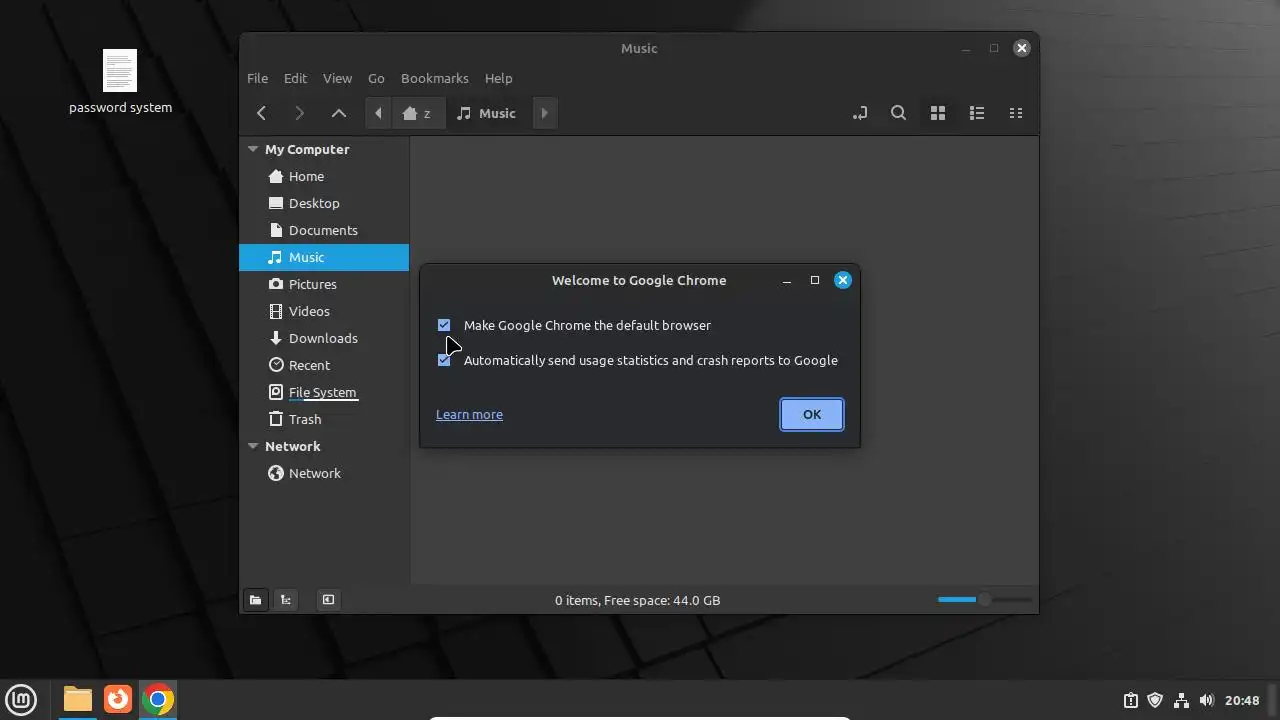
Task: Open the View menu
Action: point(337,78)
